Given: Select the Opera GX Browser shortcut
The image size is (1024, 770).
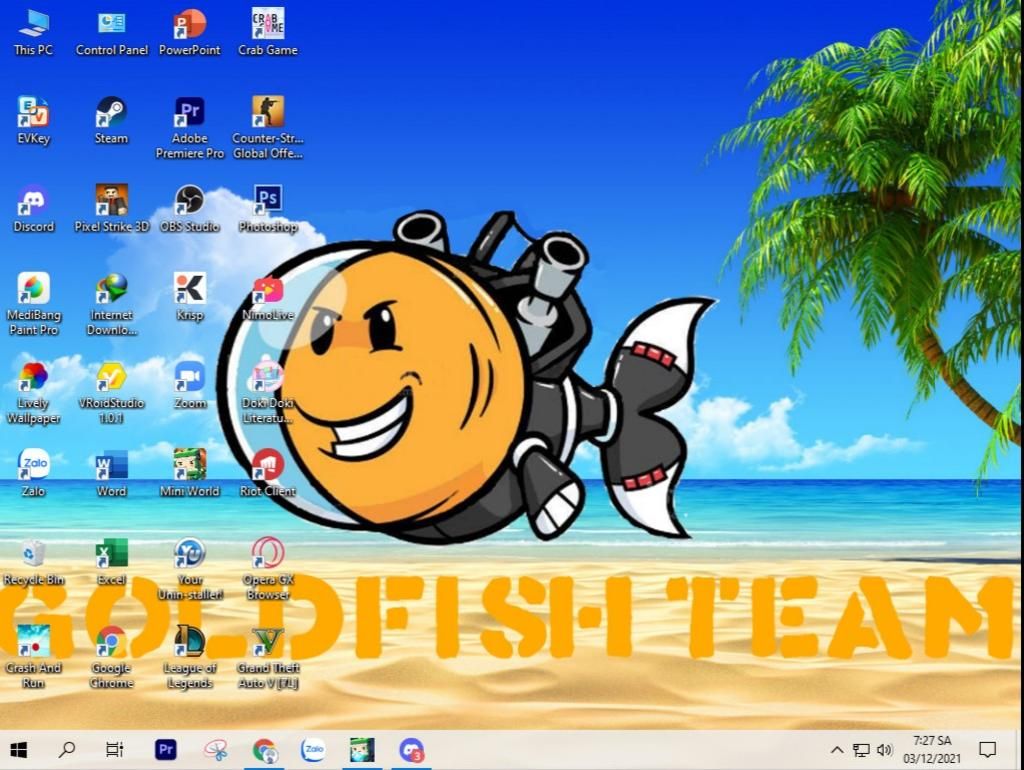Looking at the screenshot, I should [268, 569].
